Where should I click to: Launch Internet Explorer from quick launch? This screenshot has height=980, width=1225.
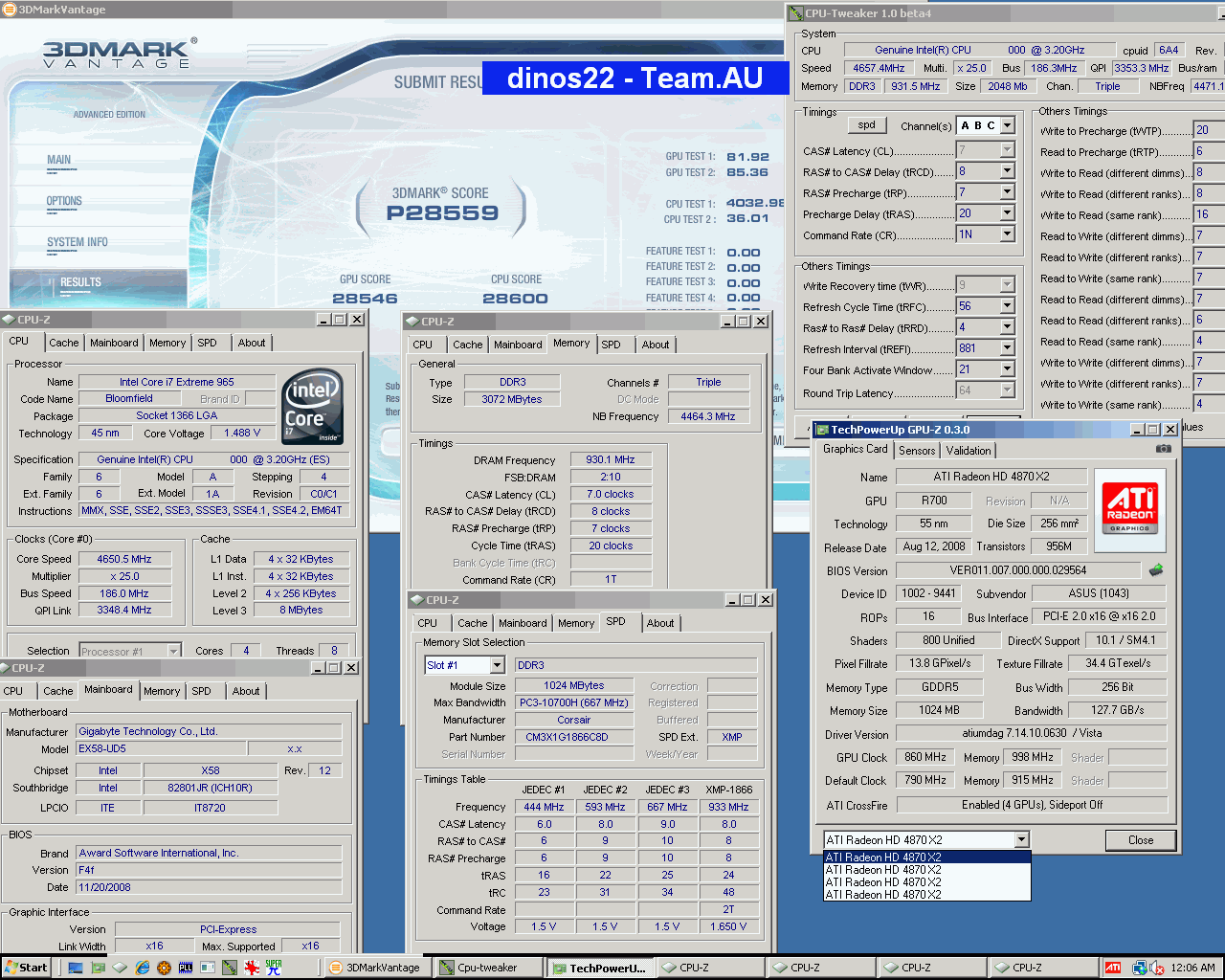[142, 968]
